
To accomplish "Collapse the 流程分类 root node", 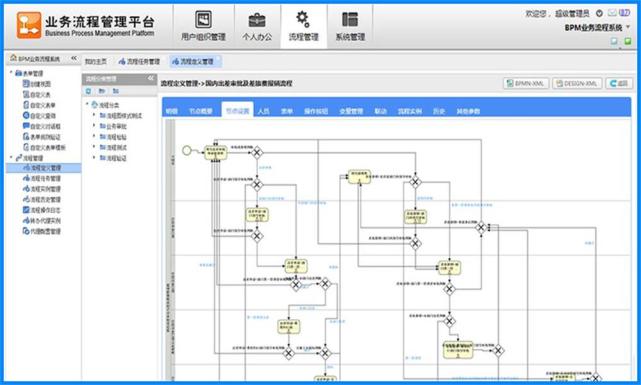I will (x=87, y=104).
